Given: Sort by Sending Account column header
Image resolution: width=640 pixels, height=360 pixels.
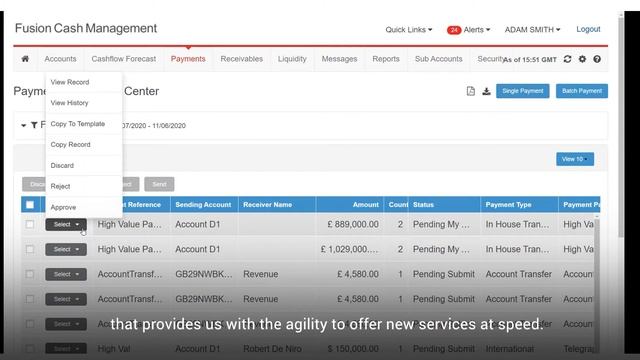Looking at the screenshot, I should [x=203, y=205].
